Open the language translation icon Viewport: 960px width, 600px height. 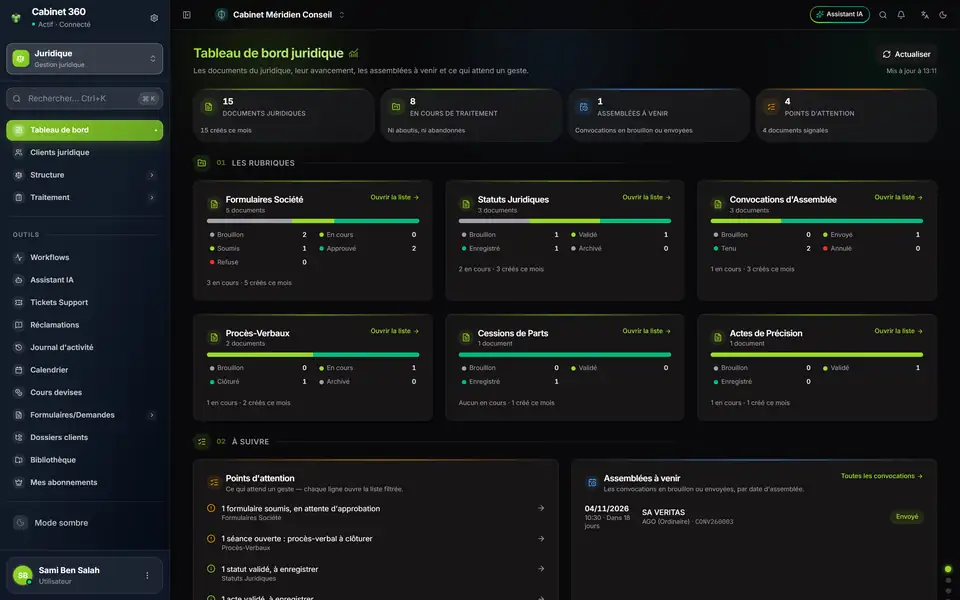924,15
